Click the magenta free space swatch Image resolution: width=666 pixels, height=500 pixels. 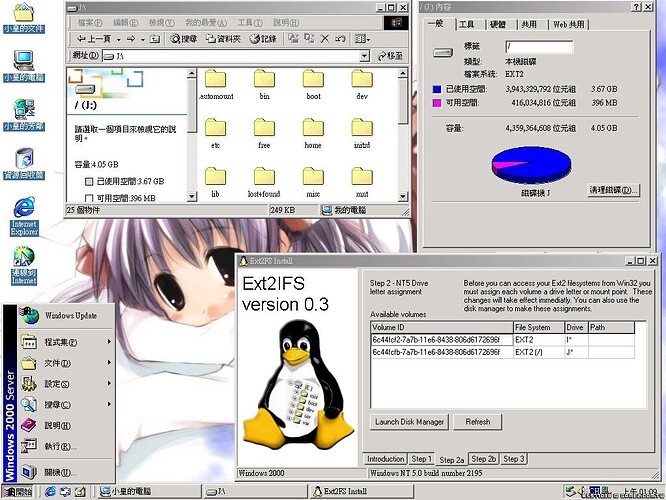[x=437, y=103]
